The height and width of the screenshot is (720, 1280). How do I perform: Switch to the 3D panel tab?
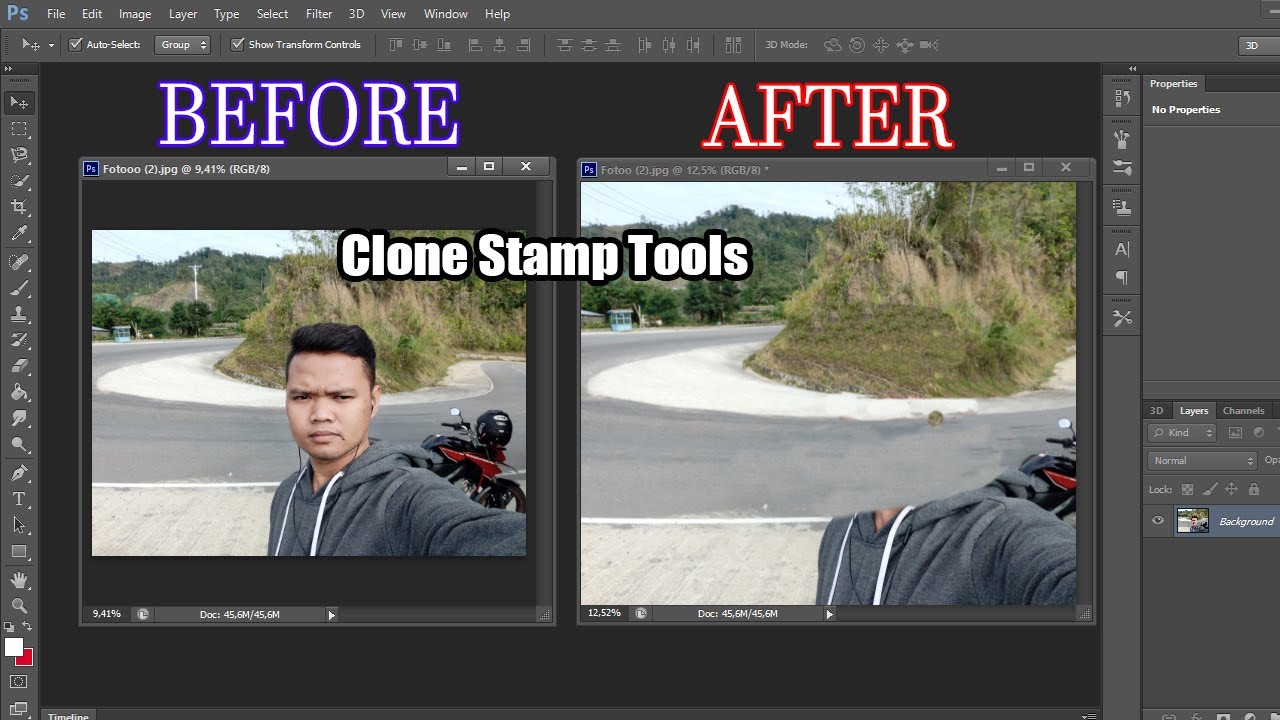click(x=1156, y=411)
